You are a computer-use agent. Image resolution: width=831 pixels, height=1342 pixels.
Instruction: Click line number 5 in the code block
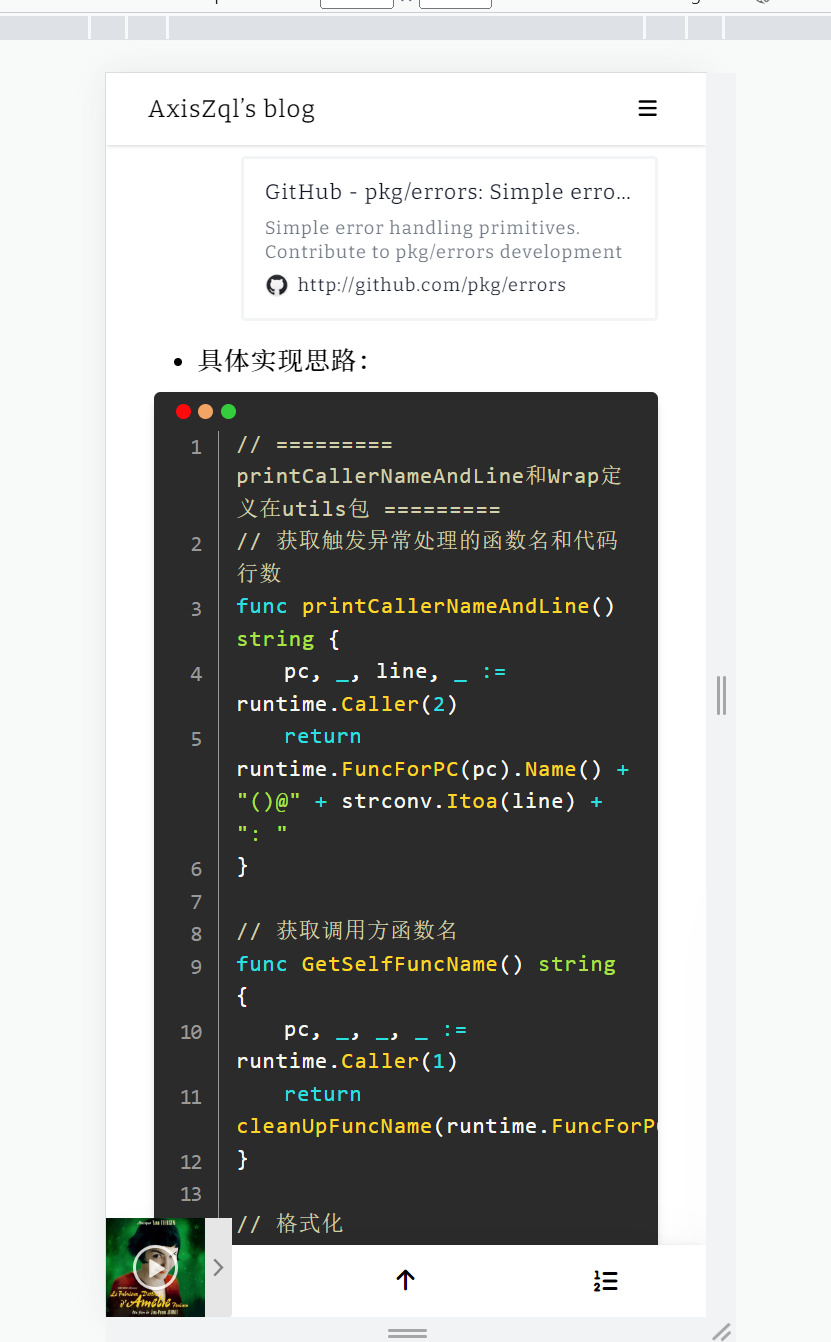coord(196,738)
